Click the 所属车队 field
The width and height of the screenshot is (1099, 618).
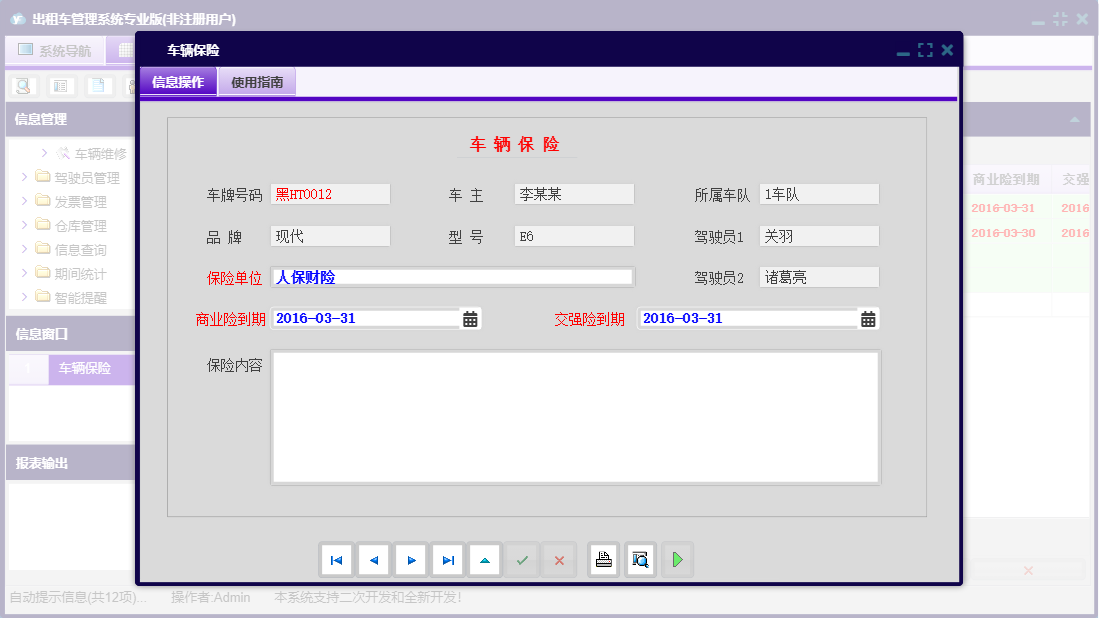pyautogui.click(x=819, y=195)
